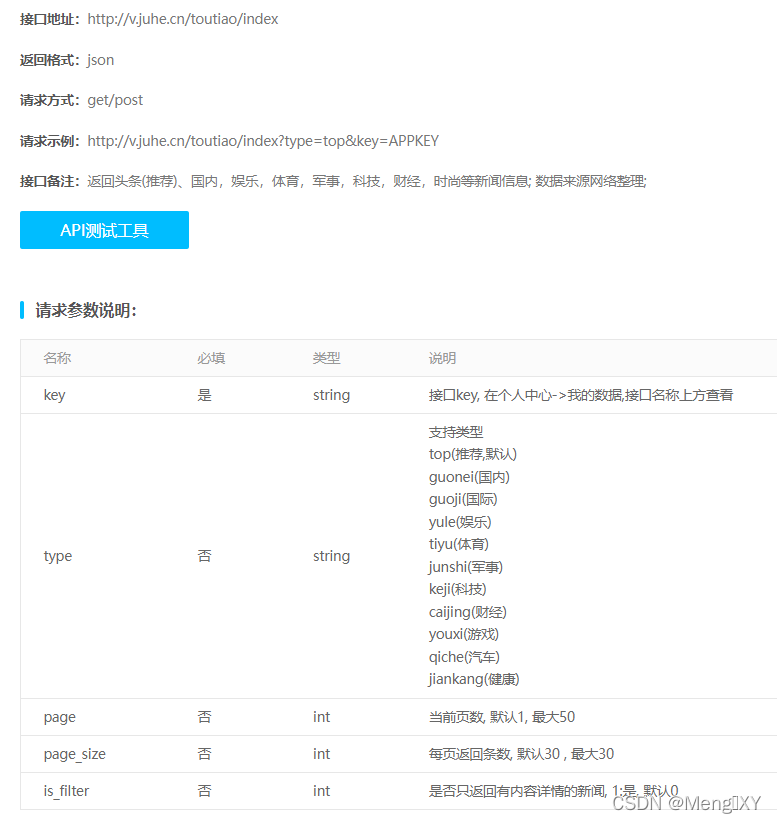Click the top(推荐,默认) type option
The height and width of the screenshot is (823, 777).
click(473, 455)
